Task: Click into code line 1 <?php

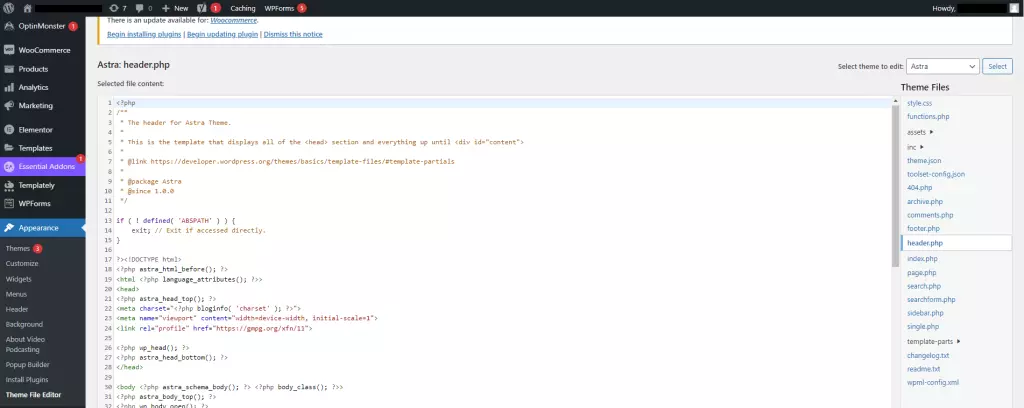Action: click(x=126, y=103)
